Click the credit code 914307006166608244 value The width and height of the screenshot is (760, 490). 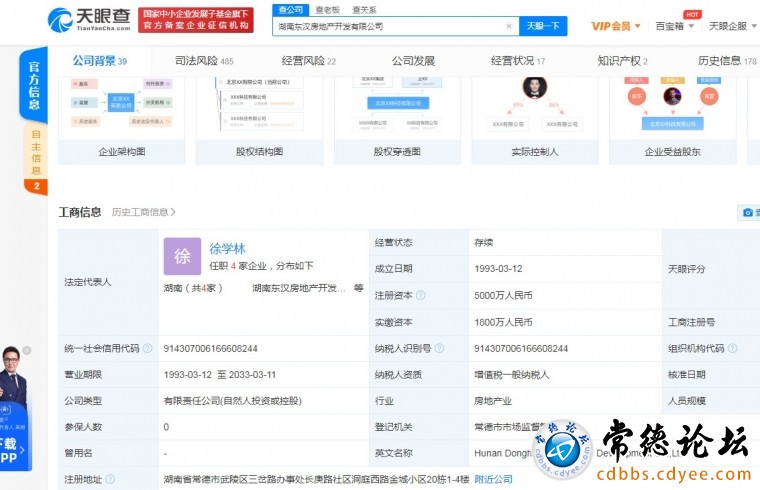click(x=210, y=348)
